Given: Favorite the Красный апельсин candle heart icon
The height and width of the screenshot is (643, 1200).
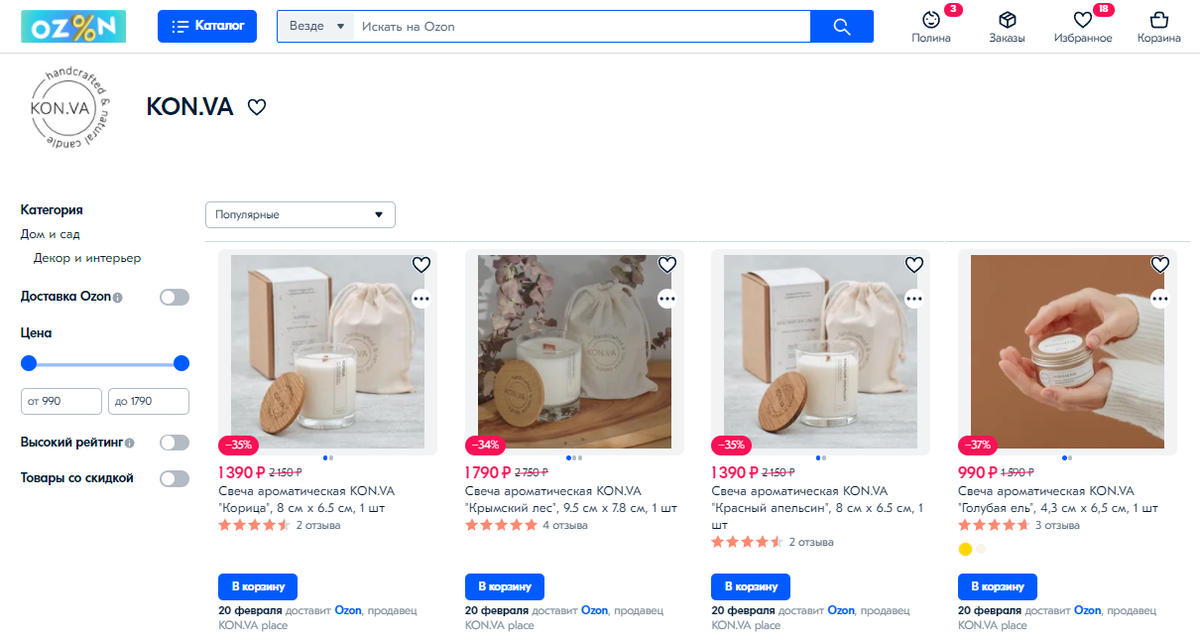Looking at the screenshot, I should (x=914, y=265).
